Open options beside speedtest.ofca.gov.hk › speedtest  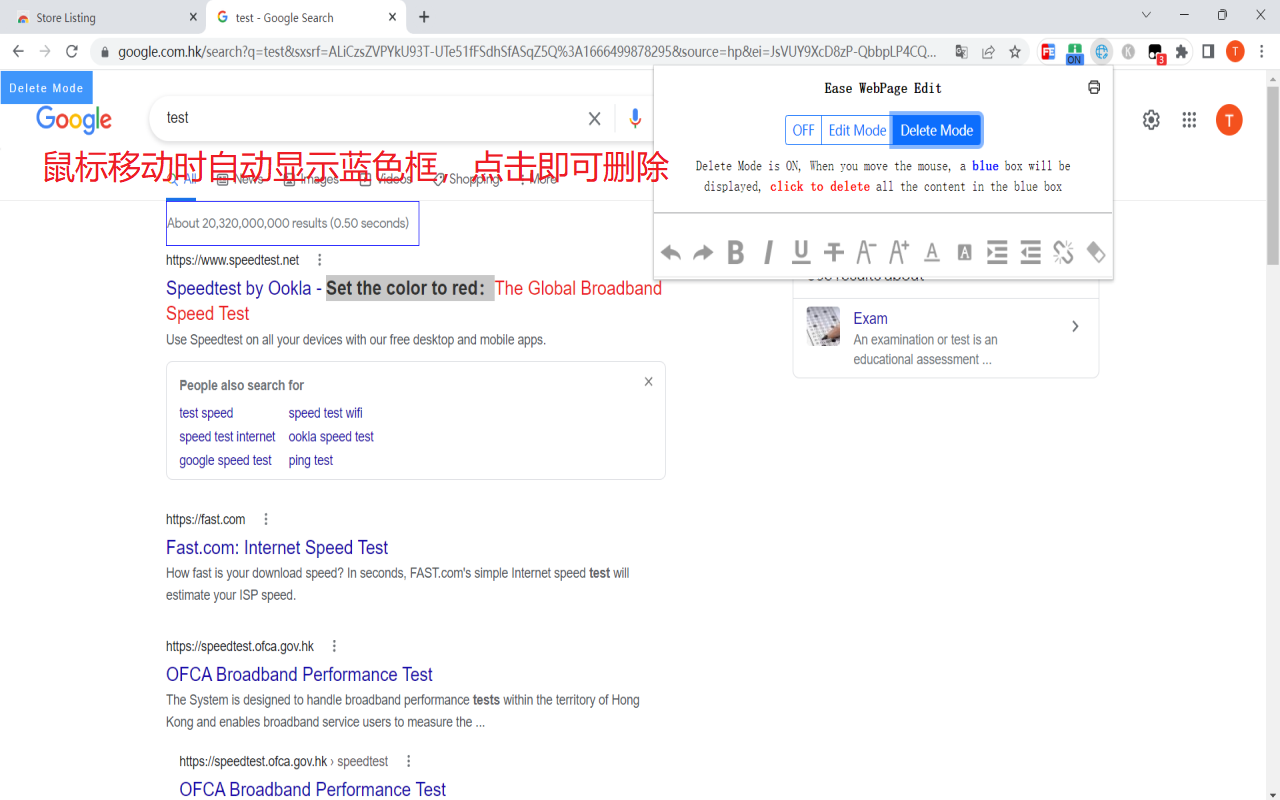[408, 761]
